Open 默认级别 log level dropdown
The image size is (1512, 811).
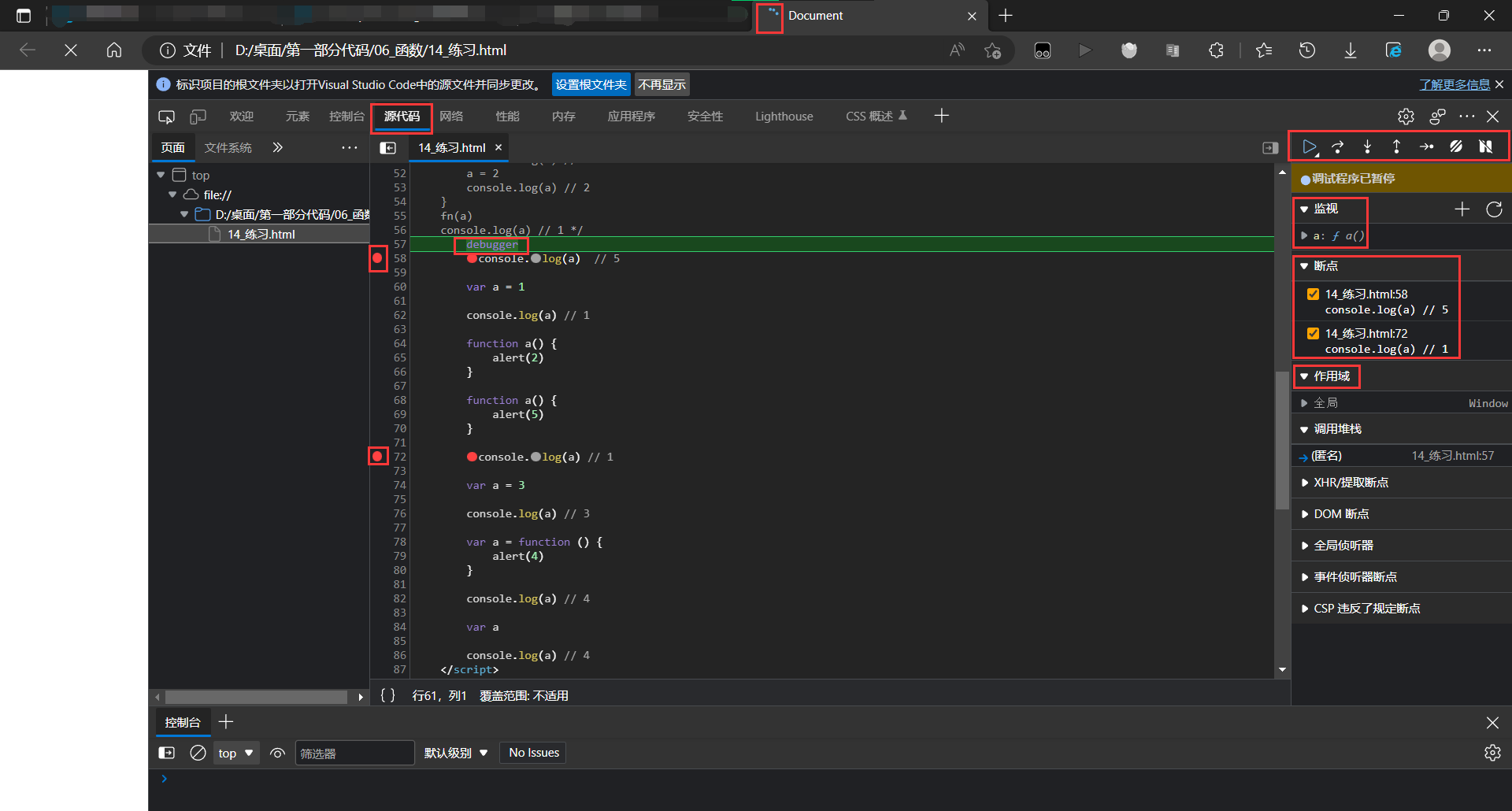[456, 753]
